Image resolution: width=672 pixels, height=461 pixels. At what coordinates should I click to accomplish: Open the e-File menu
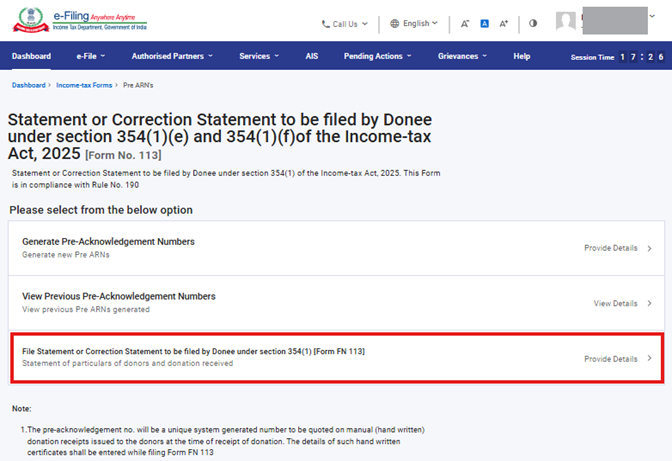click(92, 56)
